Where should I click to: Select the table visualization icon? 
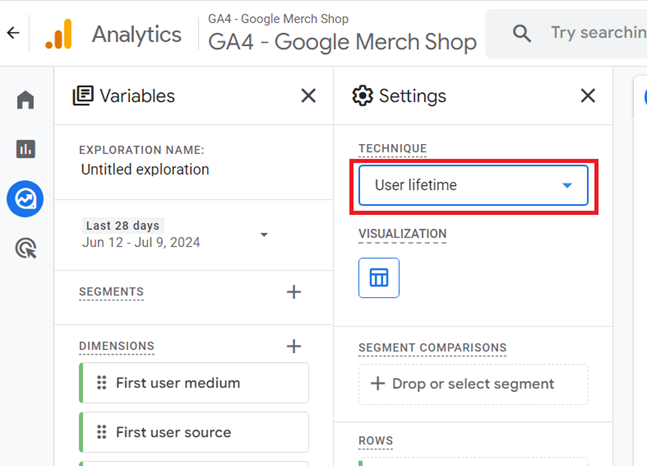[379, 278]
